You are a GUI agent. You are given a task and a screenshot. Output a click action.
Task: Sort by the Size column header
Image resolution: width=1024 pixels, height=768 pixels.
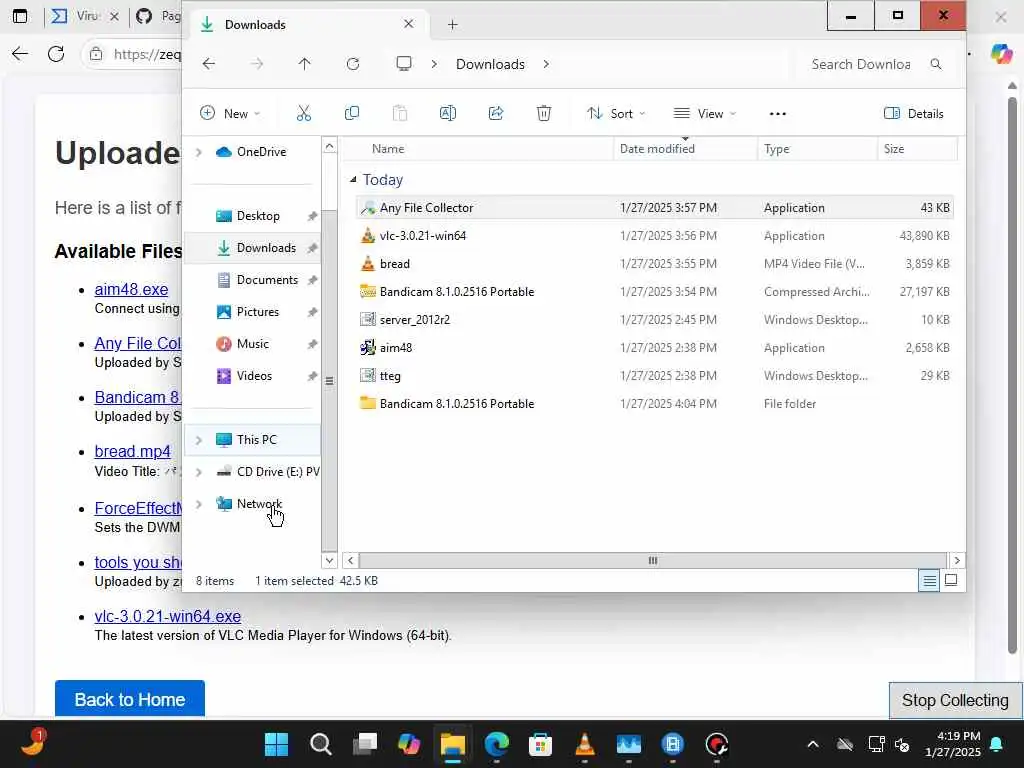[x=917, y=149]
